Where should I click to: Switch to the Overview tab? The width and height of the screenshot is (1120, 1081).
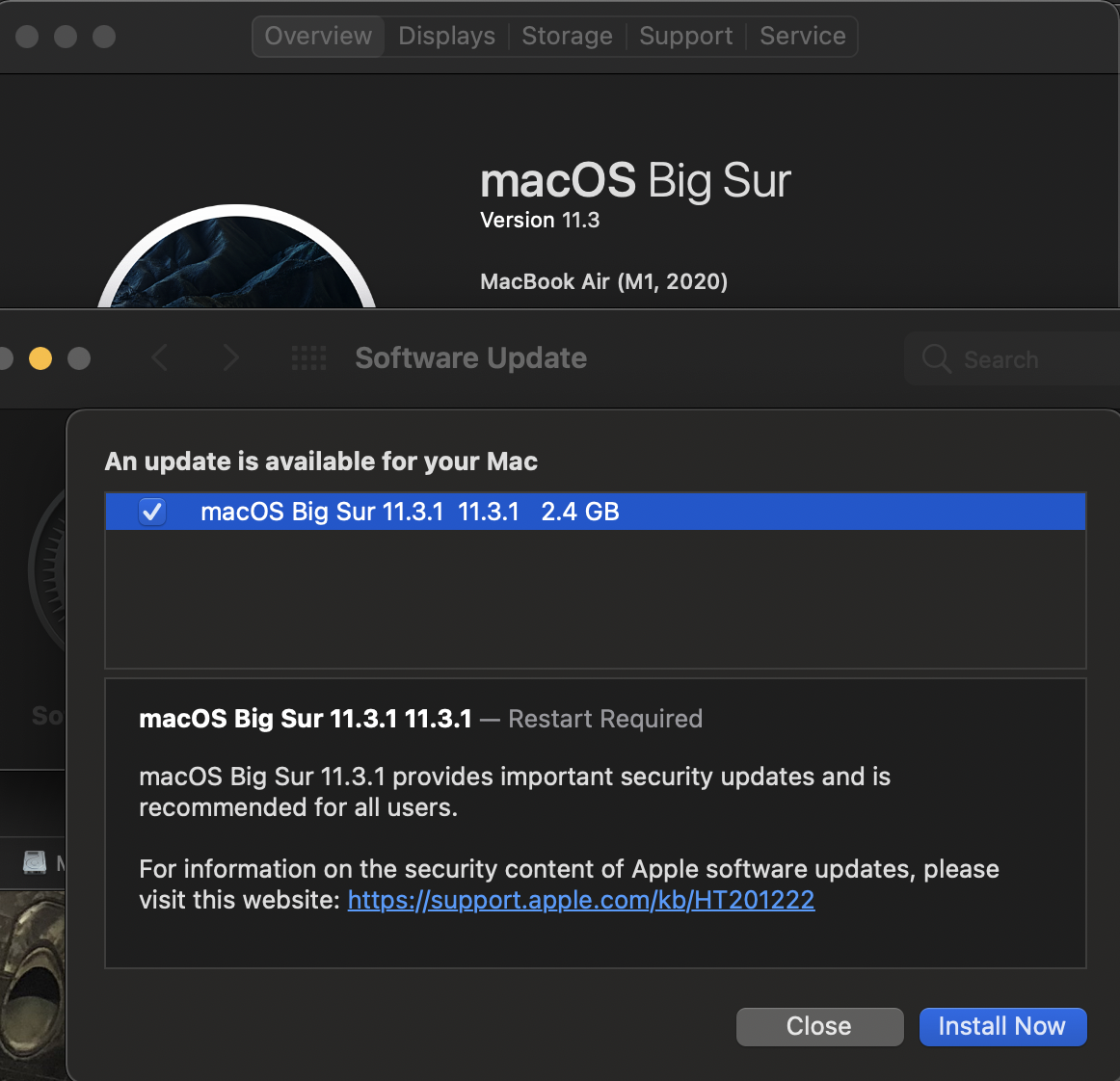318,36
